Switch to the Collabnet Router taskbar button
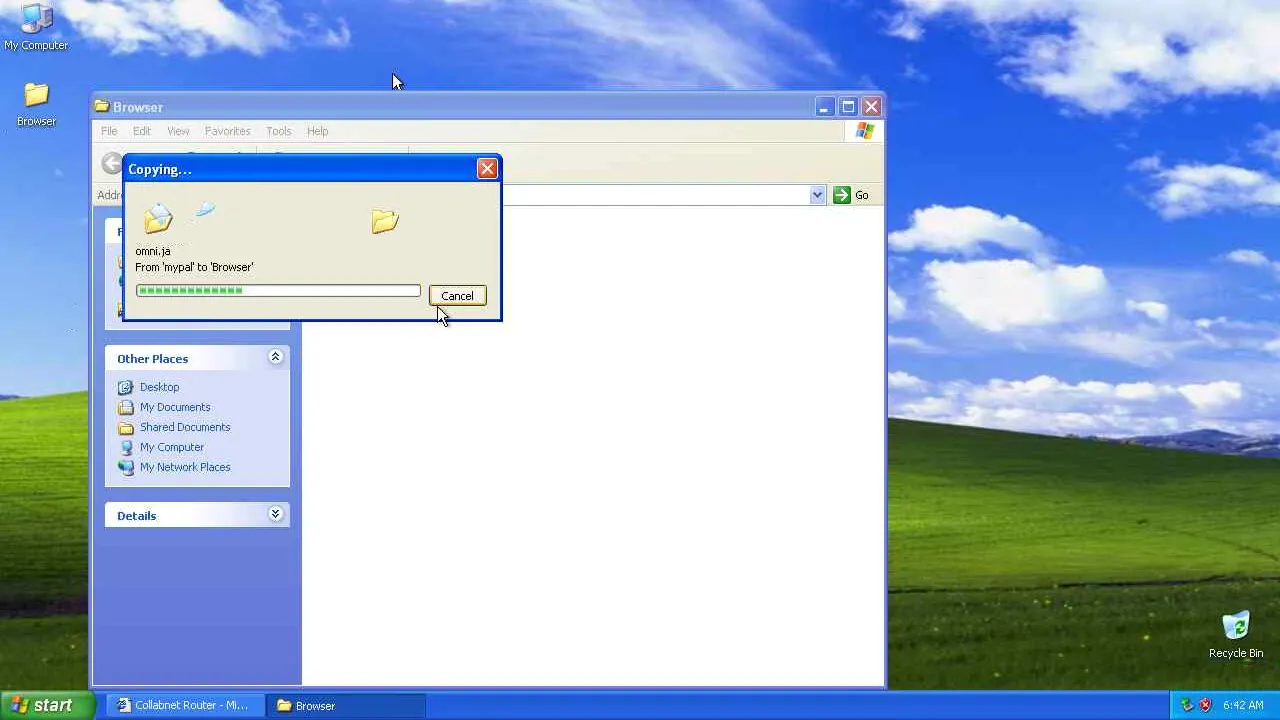This screenshot has width=1280, height=720. pyautogui.click(x=185, y=705)
